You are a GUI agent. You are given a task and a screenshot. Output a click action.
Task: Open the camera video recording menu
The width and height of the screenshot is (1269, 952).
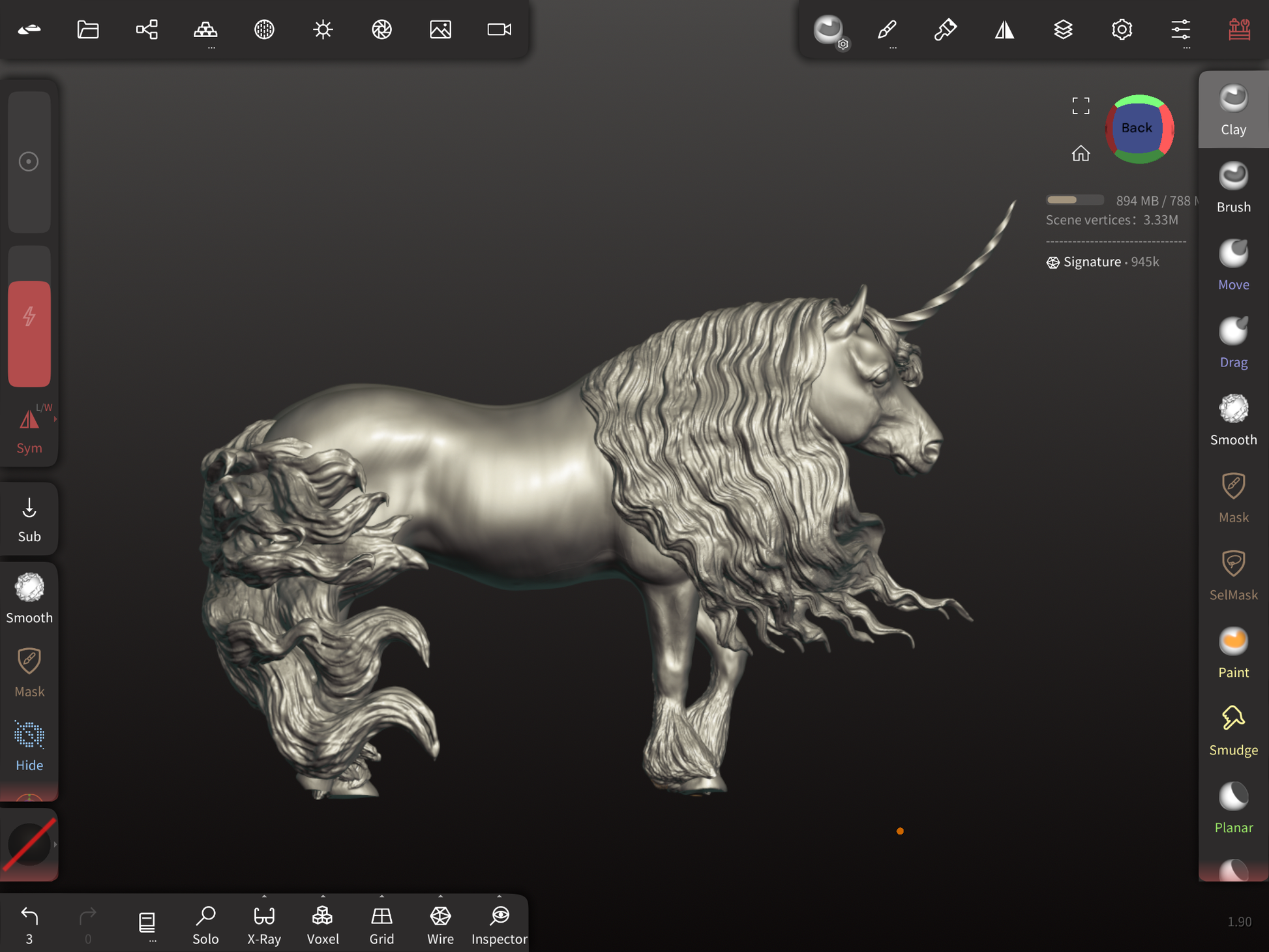point(499,29)
